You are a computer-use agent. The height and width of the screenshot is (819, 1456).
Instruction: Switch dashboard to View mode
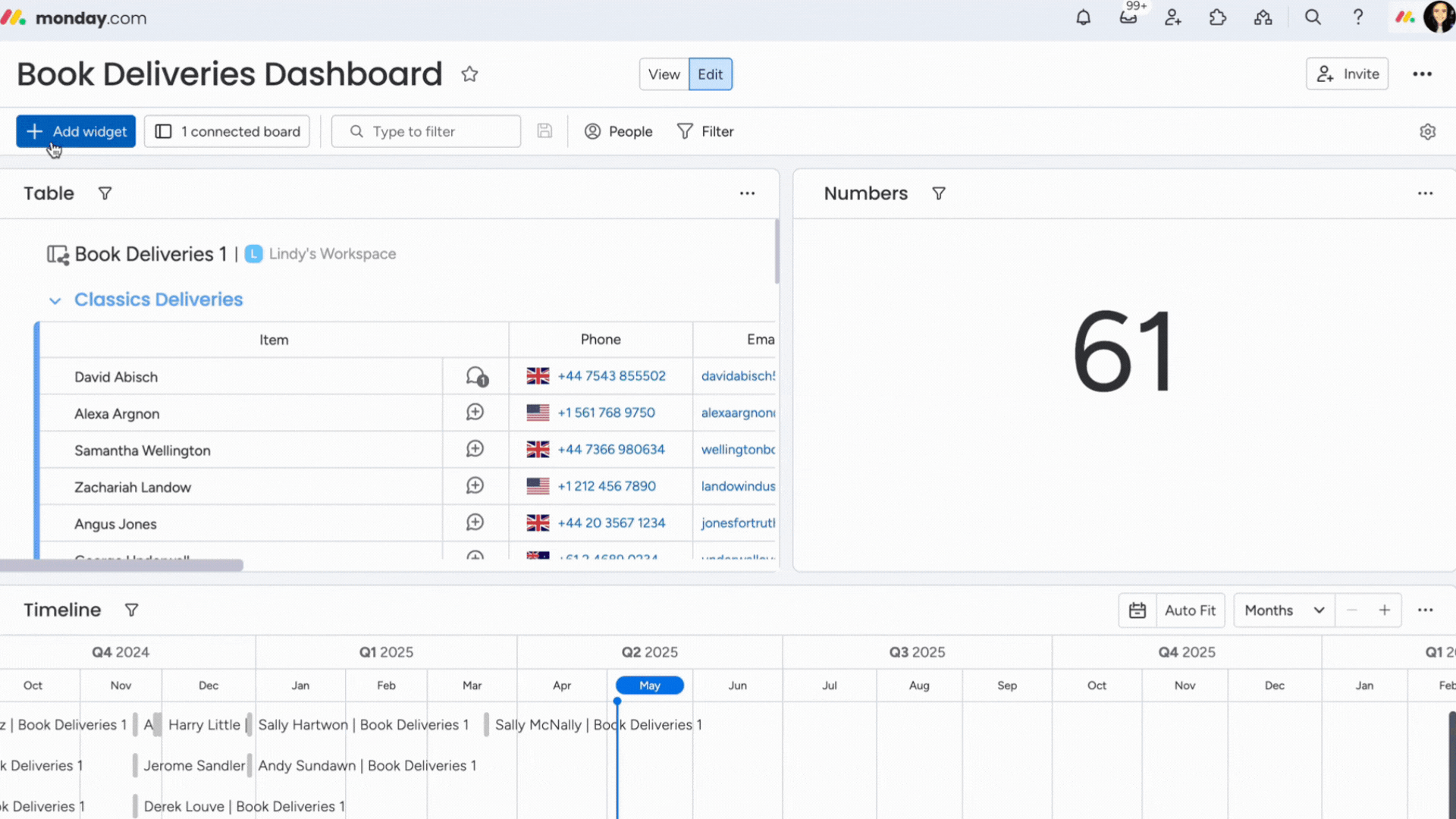[664, 74]
